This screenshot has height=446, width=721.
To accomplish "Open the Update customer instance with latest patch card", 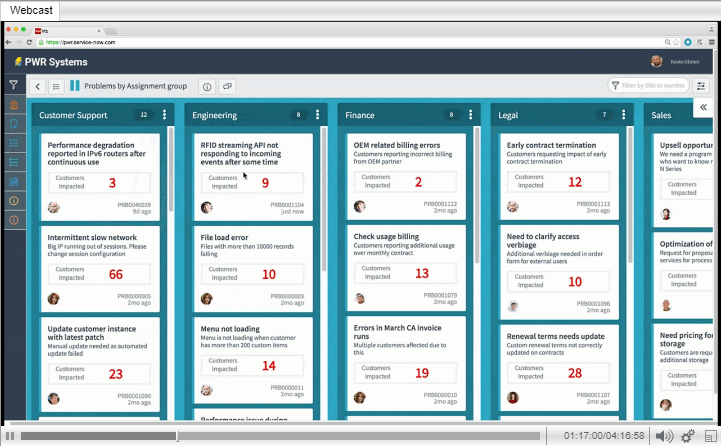I will click(x=100, y=364).
